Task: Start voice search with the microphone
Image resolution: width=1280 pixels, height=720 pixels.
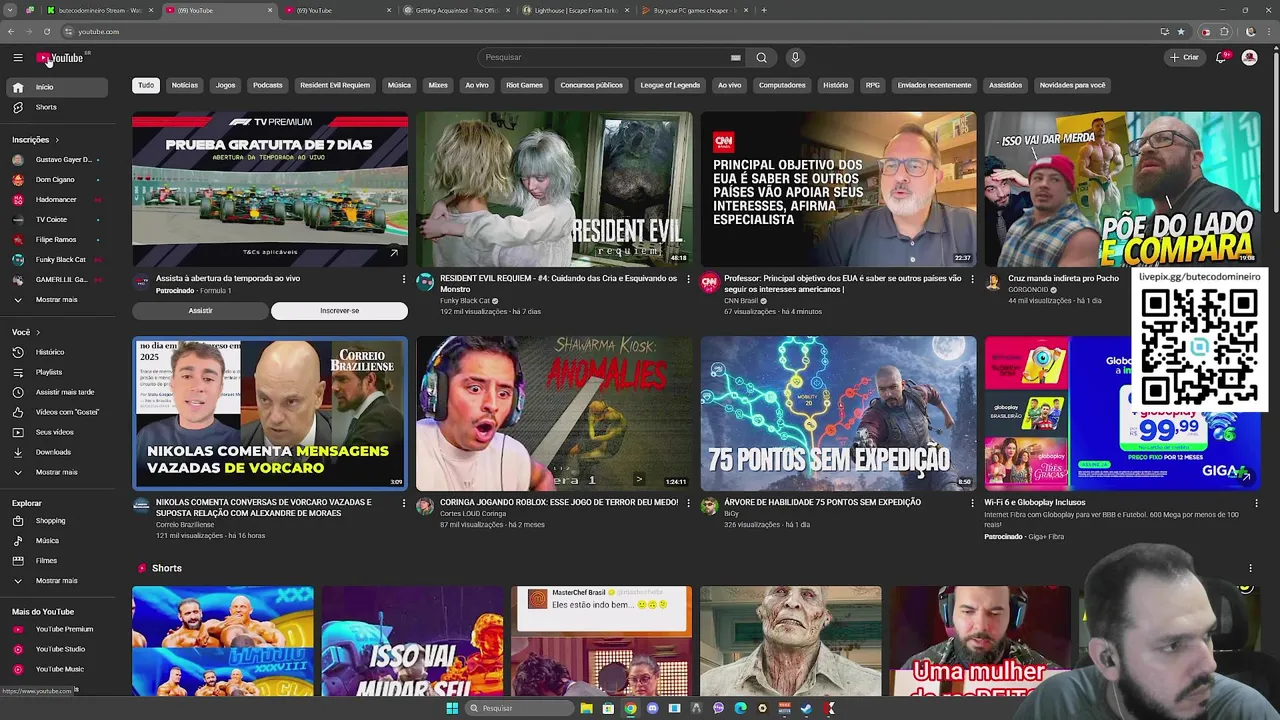Action: [795, 57]
